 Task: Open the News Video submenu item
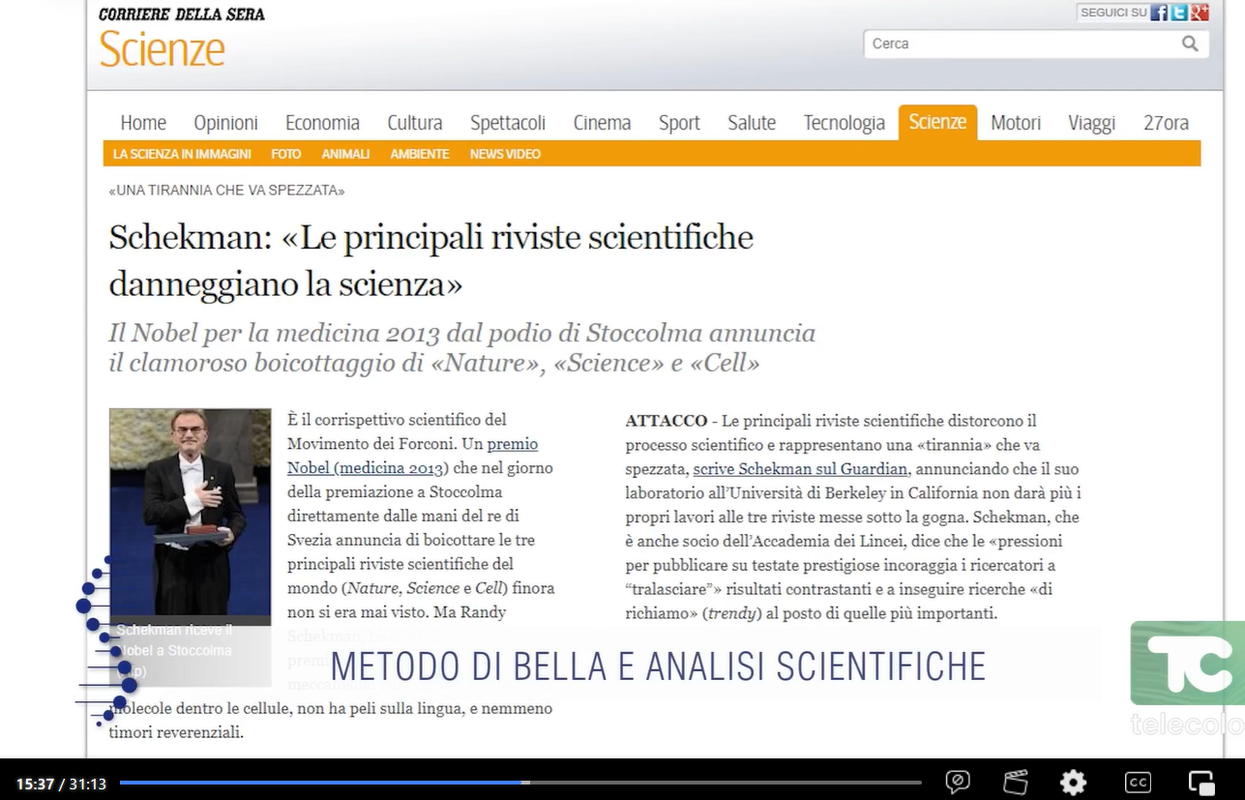pos(505,154)
